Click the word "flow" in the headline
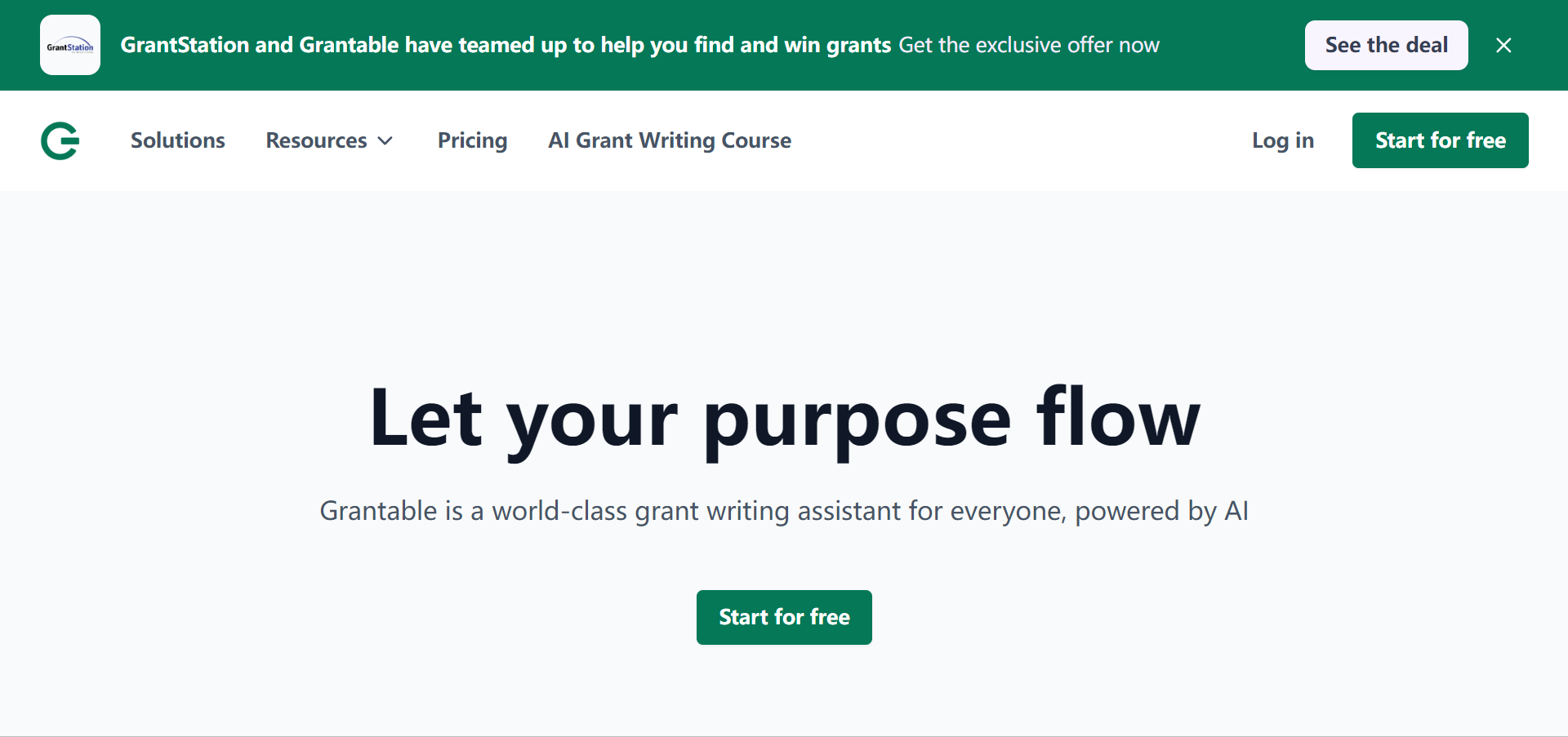Screen dimensions: 1568x737 point(1118,416)
